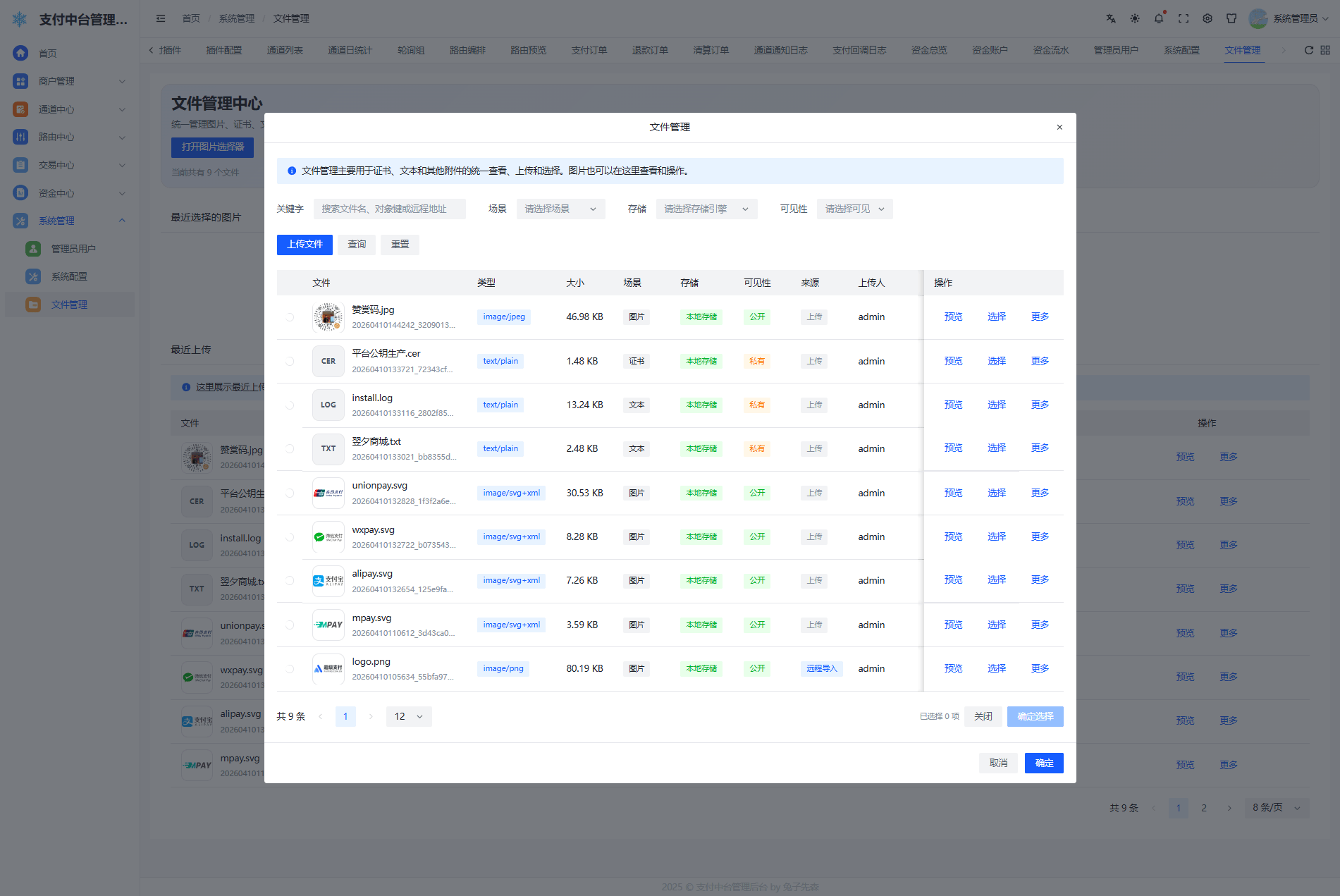
Task: Click the sidebar collapse menu icon
Action: point(161,19)
